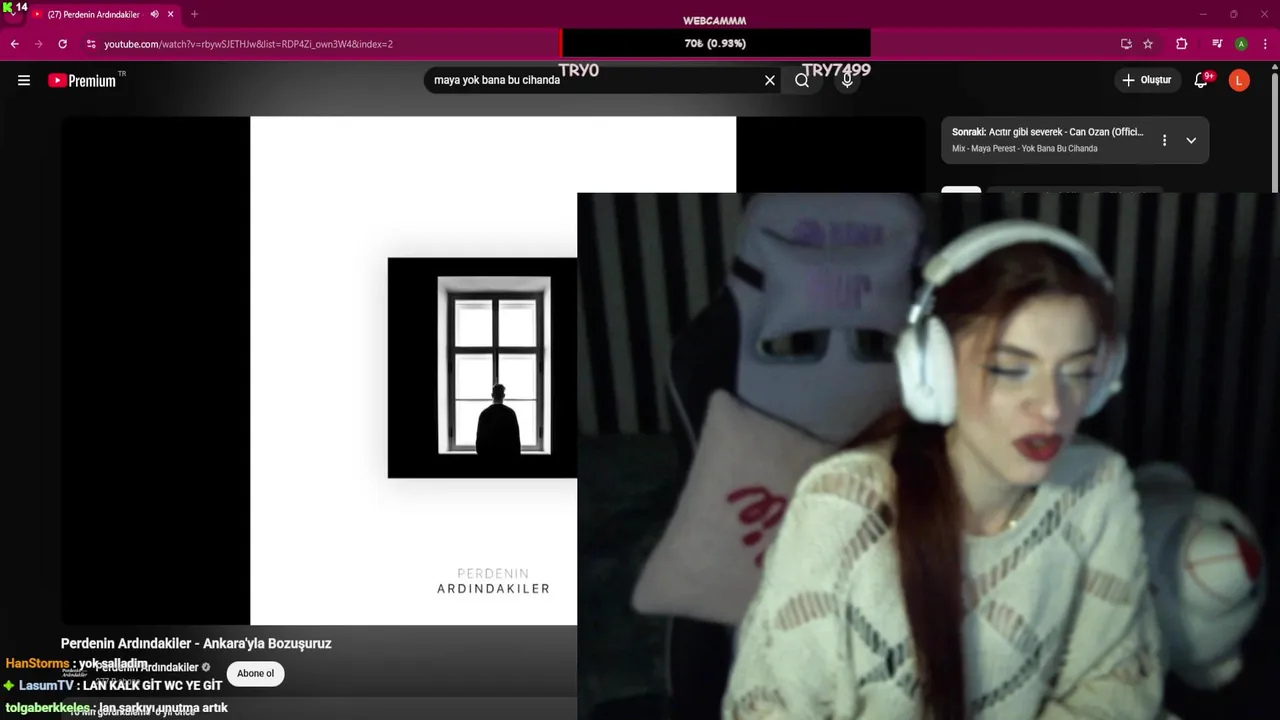Mute the tab via speaker icon

tap(154, 14)
